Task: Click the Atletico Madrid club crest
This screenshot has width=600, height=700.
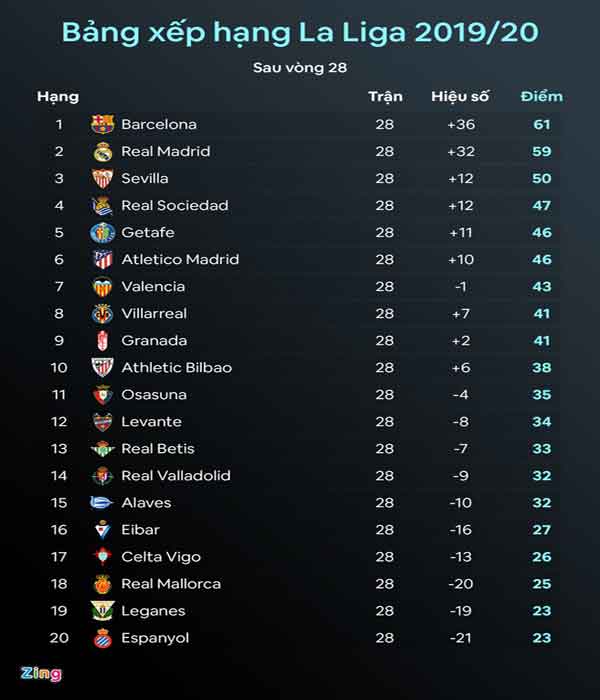Action: (102, 260)
